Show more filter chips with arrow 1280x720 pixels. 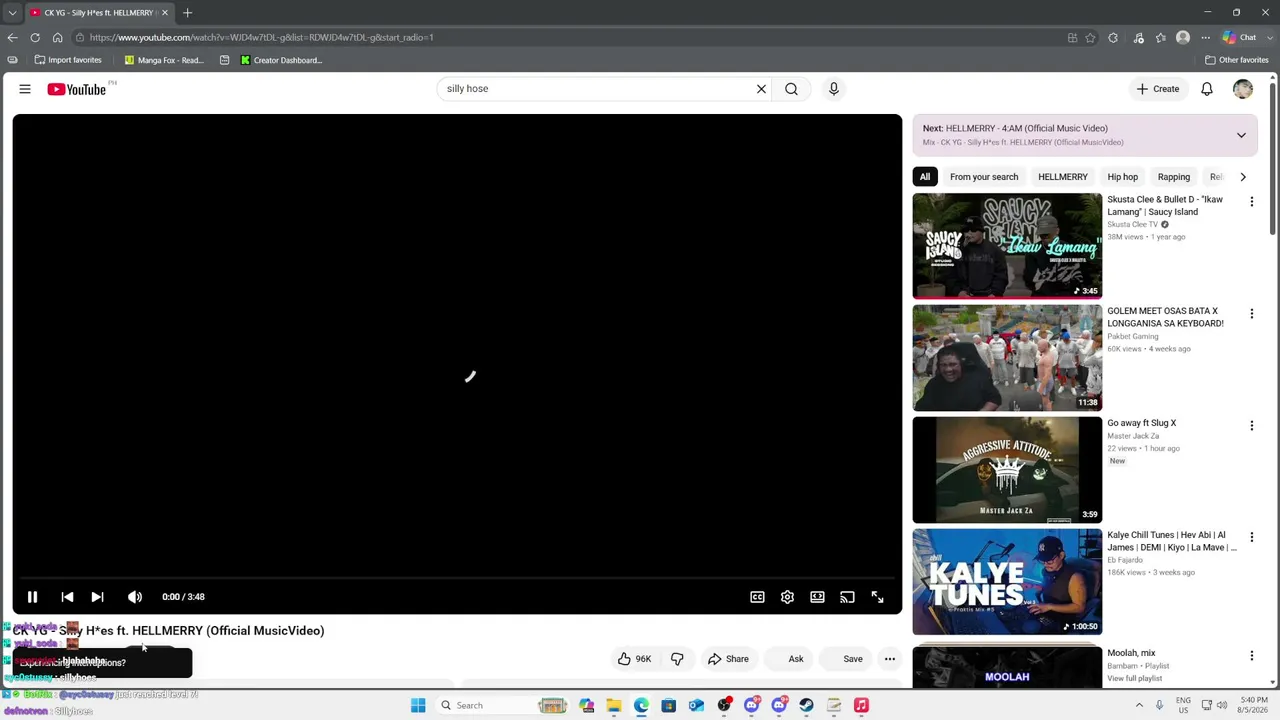point(1243,177)
